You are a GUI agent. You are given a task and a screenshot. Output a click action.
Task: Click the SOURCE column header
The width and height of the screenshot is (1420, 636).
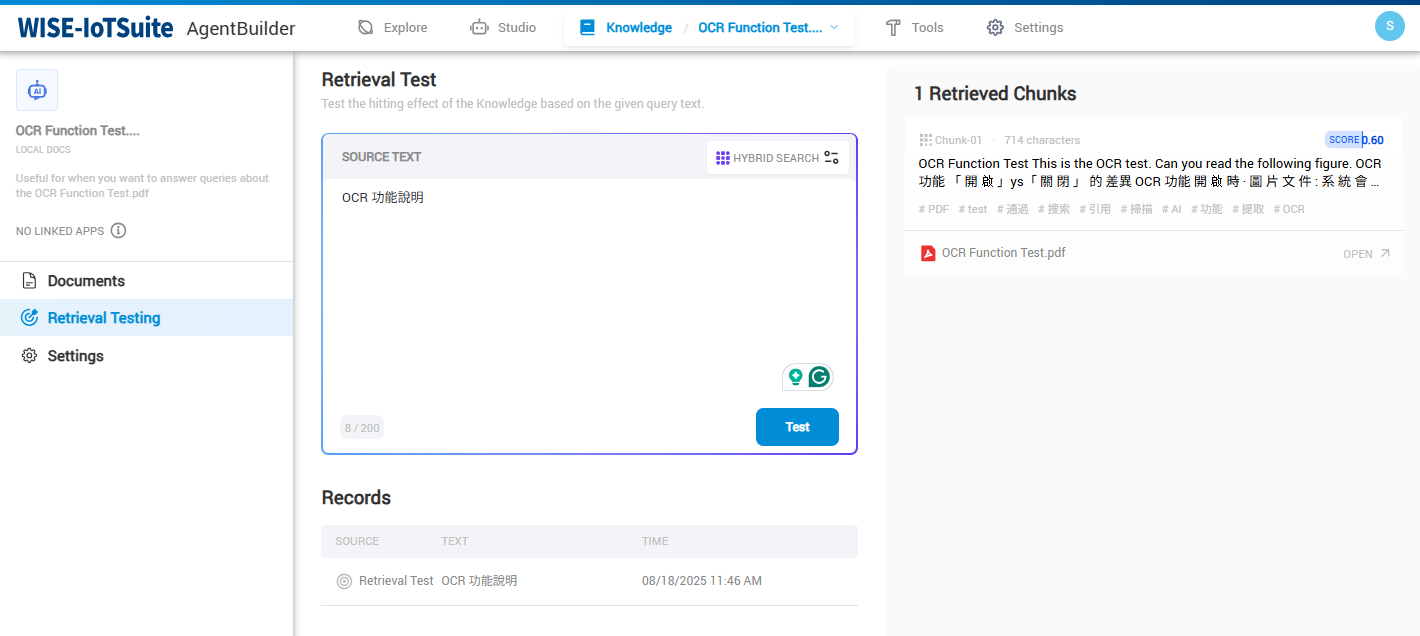(x=357, y=541)
